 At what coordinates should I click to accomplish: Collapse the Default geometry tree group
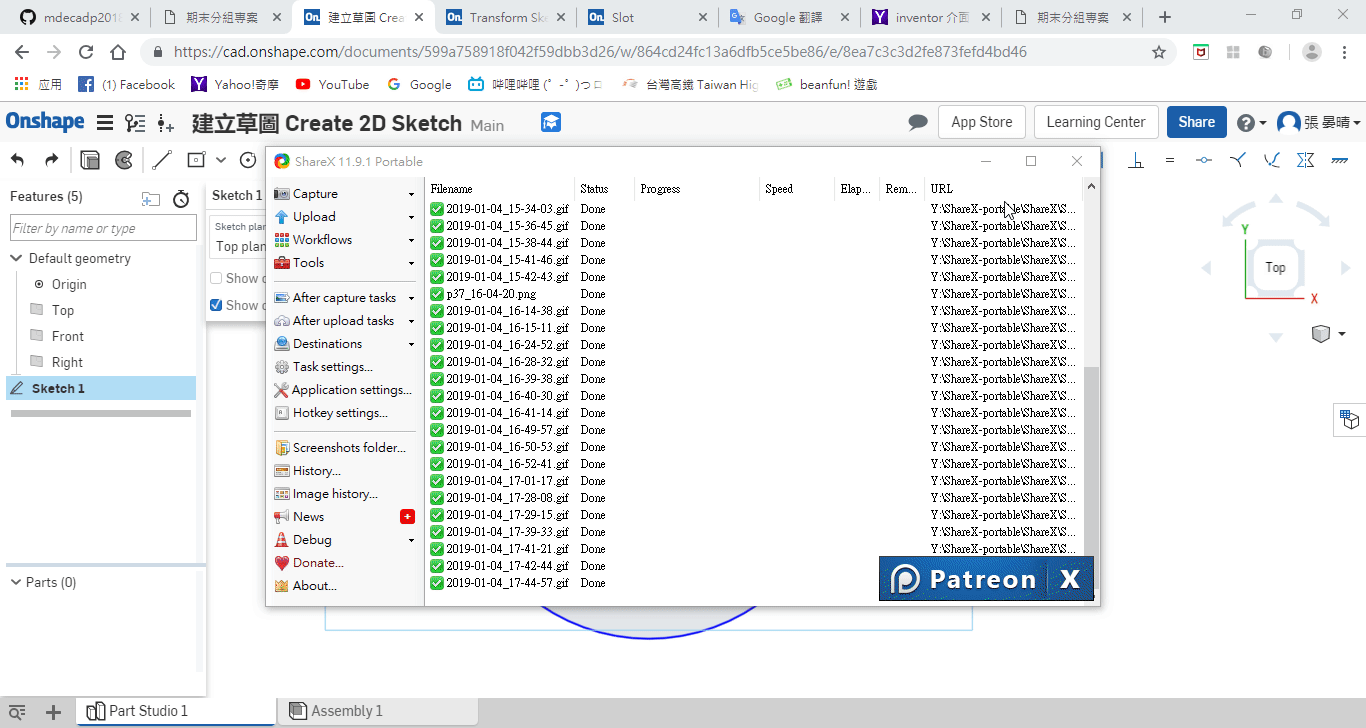point(16,258)
